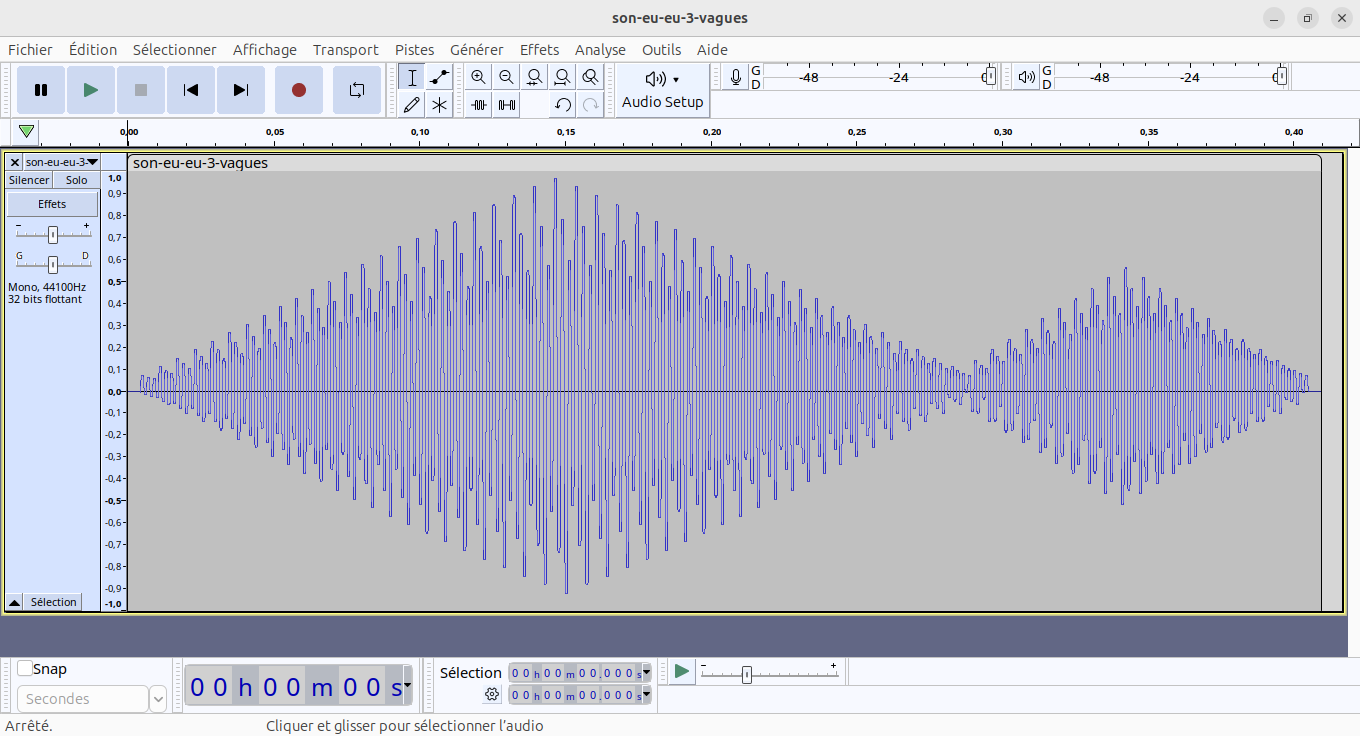1360x736 pixels.
Task: Click the Sélection button in the track panel
Action: (53, 602)
